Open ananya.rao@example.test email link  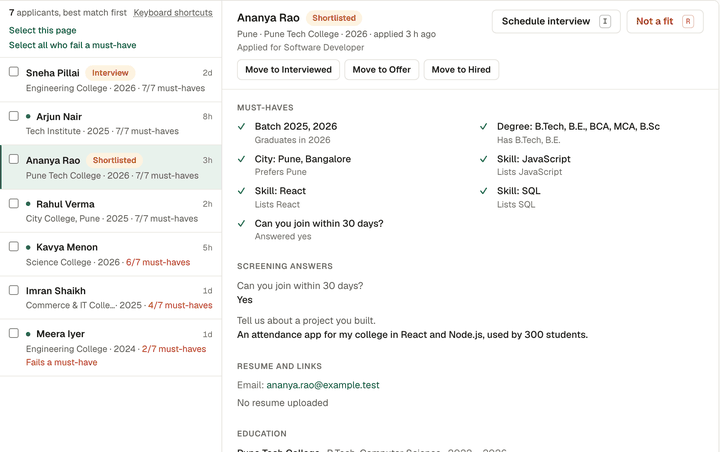[323, 385]
